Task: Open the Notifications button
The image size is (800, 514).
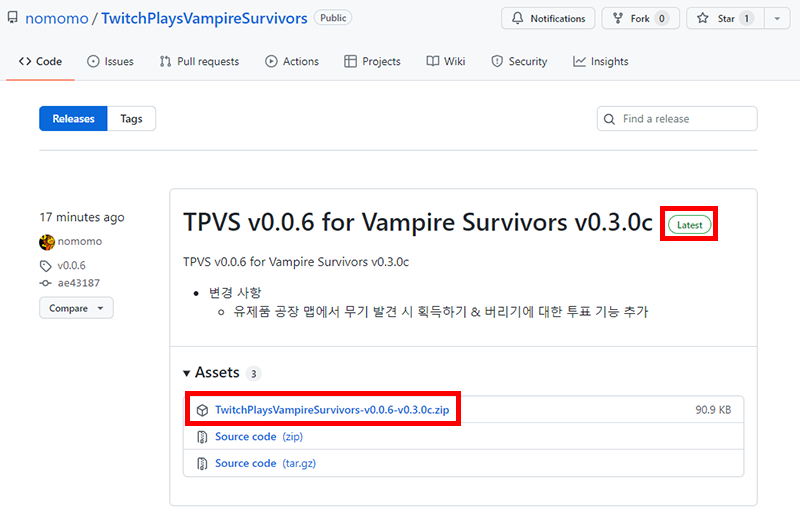Action: pos(548,18)
